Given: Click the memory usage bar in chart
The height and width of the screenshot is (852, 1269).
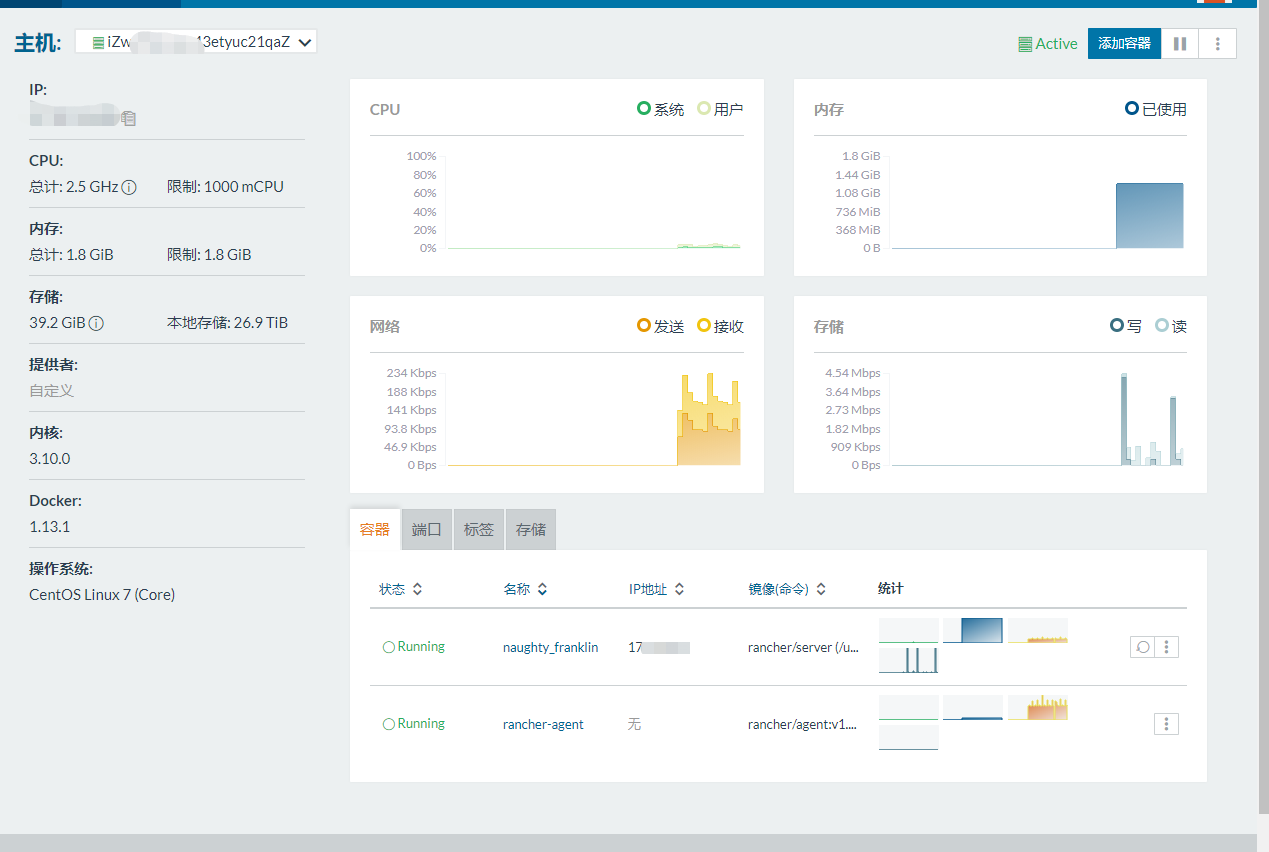Looking at the screenshot, I should point(1150,215).
